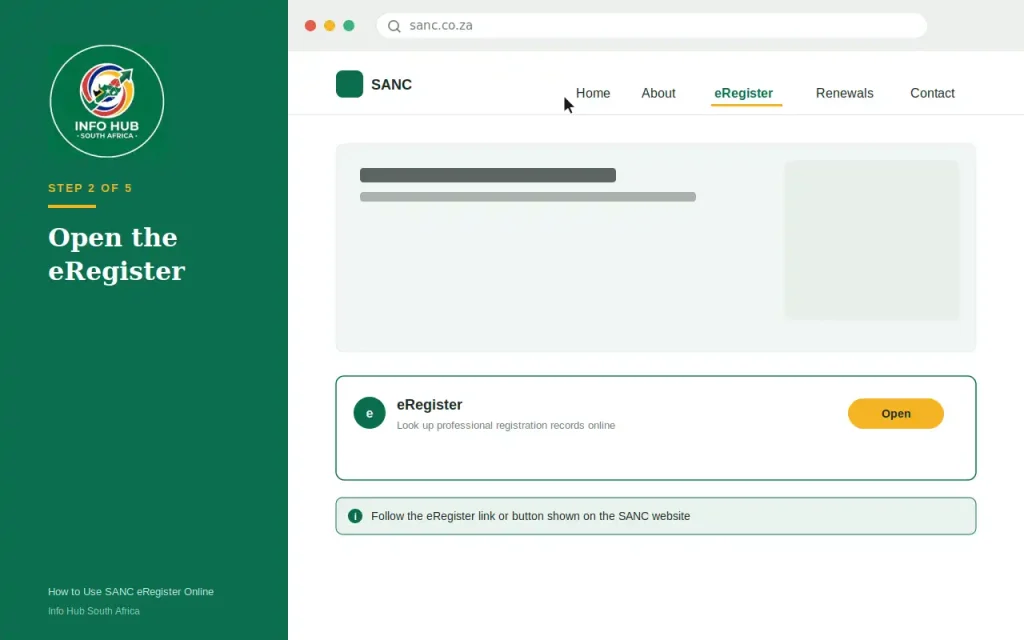Click the green SANC logo square
Viewport: 1024px width, 640px height.
349,84
